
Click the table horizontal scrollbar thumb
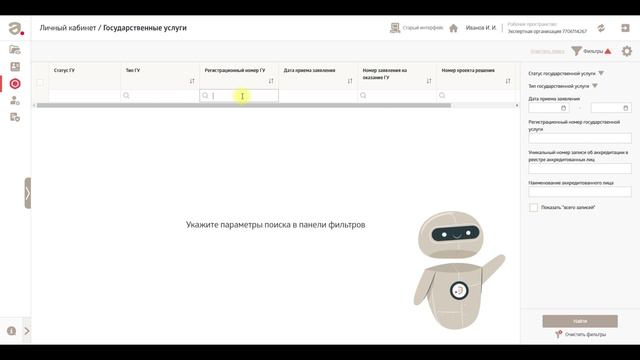[x=244, y=105]
